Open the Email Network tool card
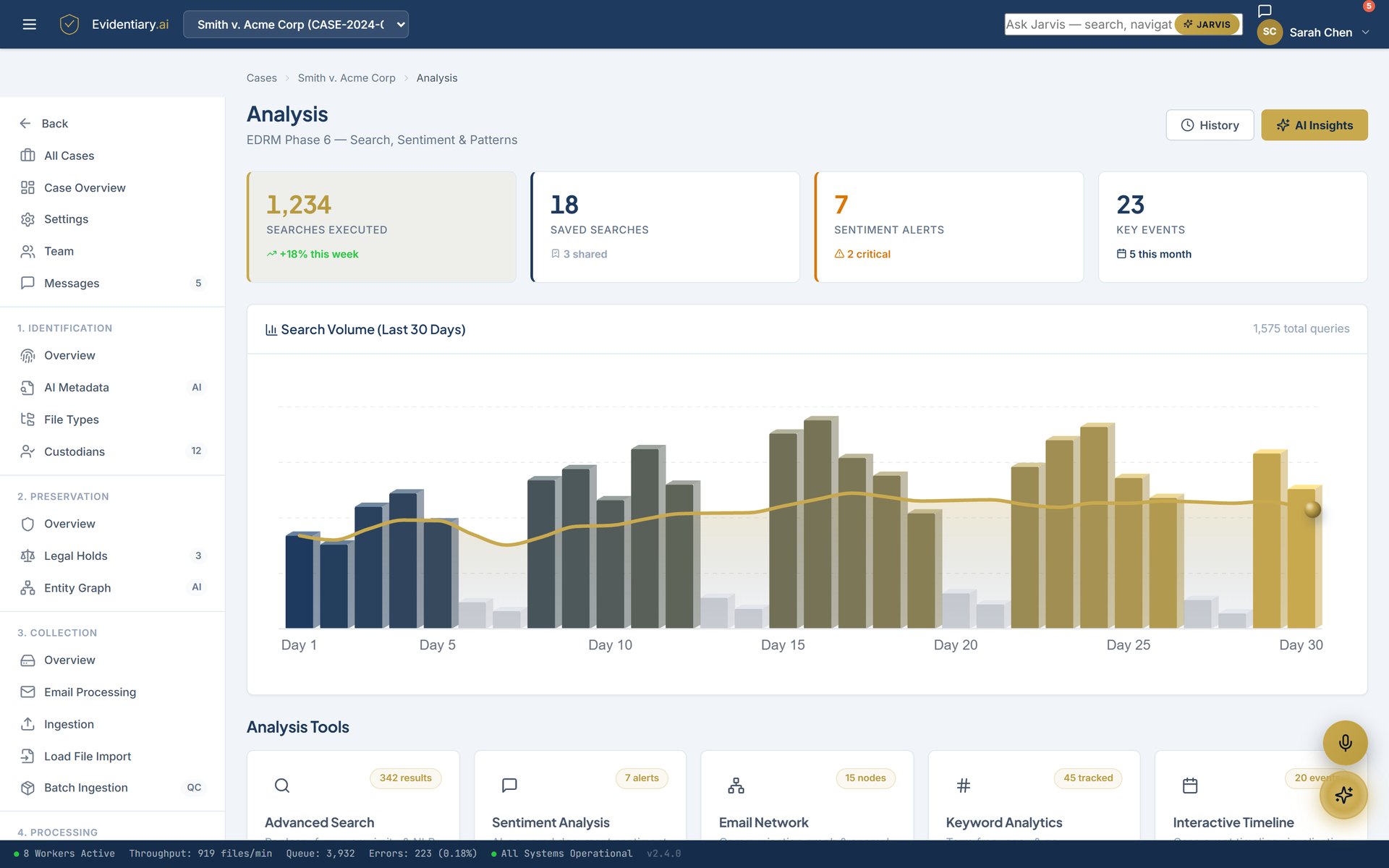This screenshot has height=868, width=1389. pyautogui.click(x=807, y=796)
